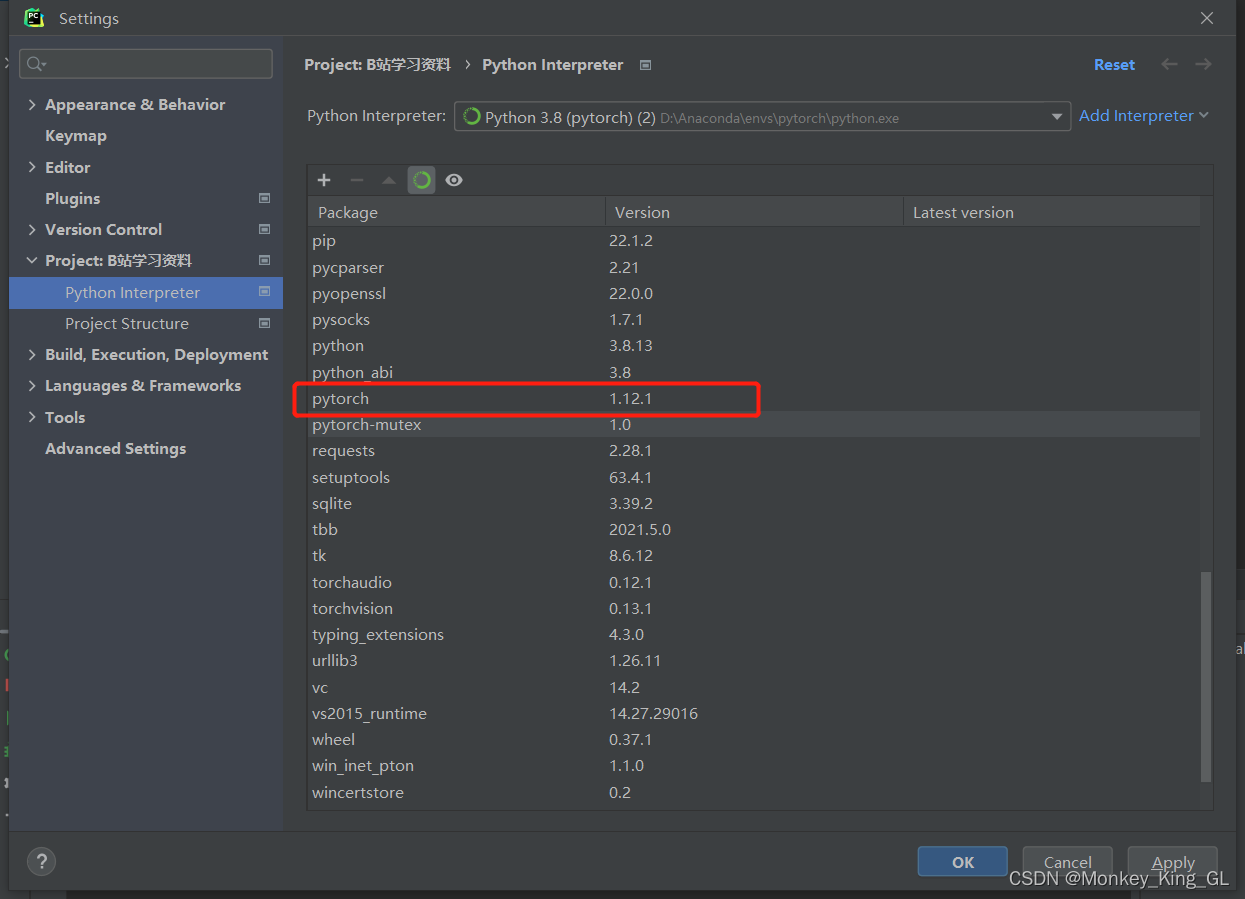Screen dimensions: 1245x899
Task: Click the project scope icon next to Project Structure
Action: [x=264, y=323]
